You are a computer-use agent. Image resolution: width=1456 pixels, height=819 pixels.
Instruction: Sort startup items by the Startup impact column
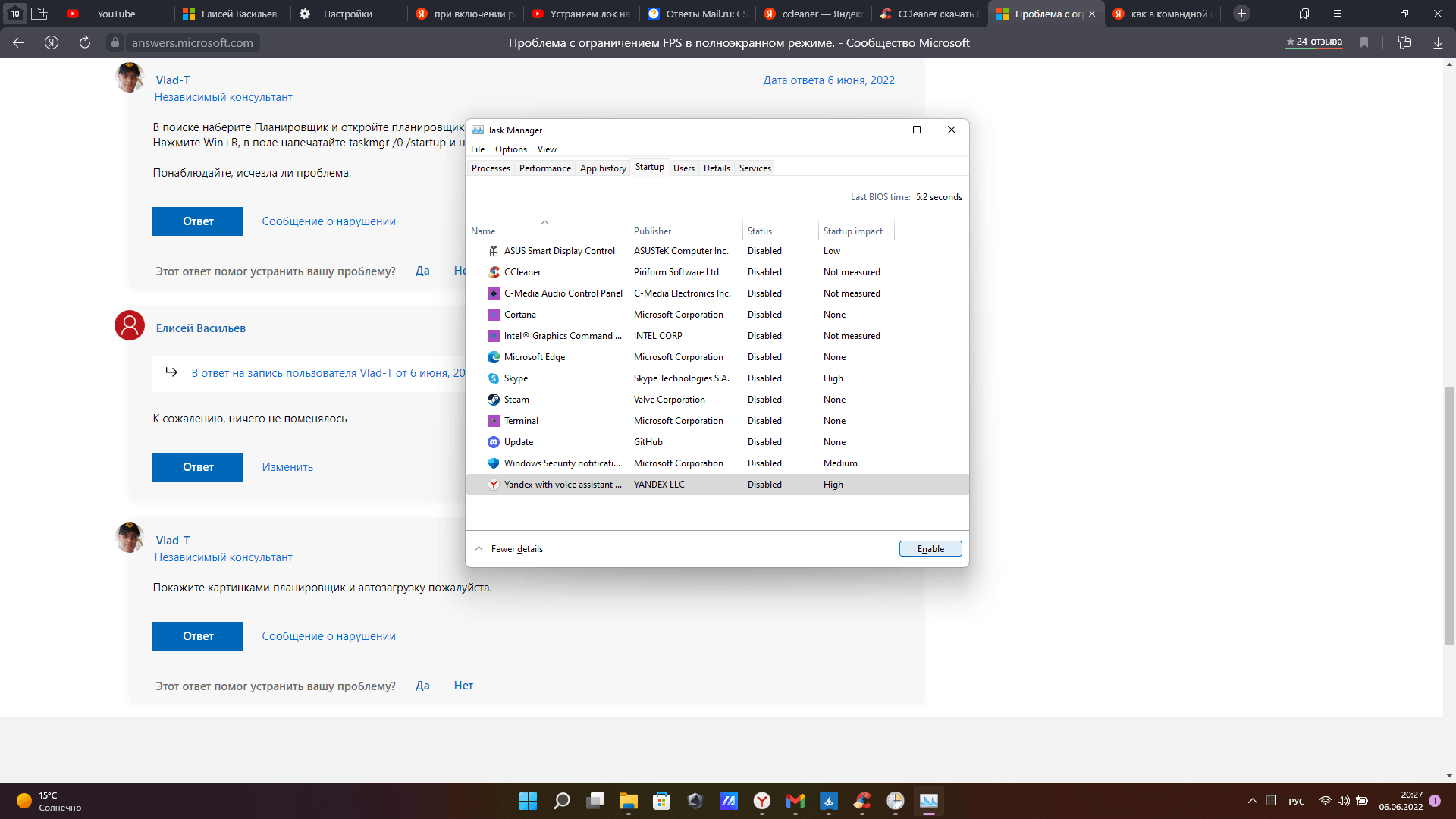click(x=856, y=231)
